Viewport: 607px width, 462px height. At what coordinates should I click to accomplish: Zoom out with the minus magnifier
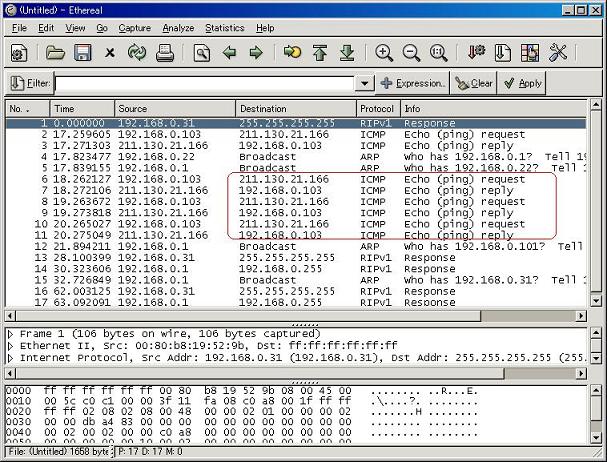click(411, 53)
